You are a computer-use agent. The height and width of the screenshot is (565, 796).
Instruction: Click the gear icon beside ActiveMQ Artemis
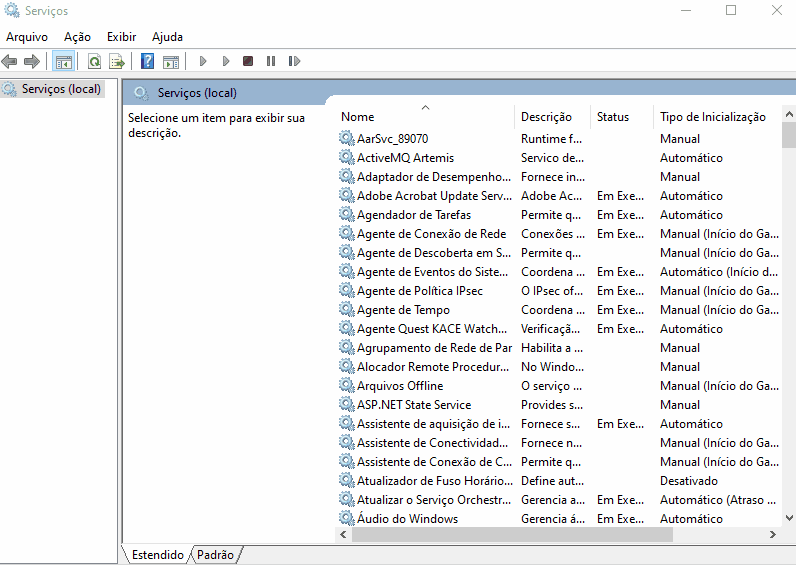(346, 157)
